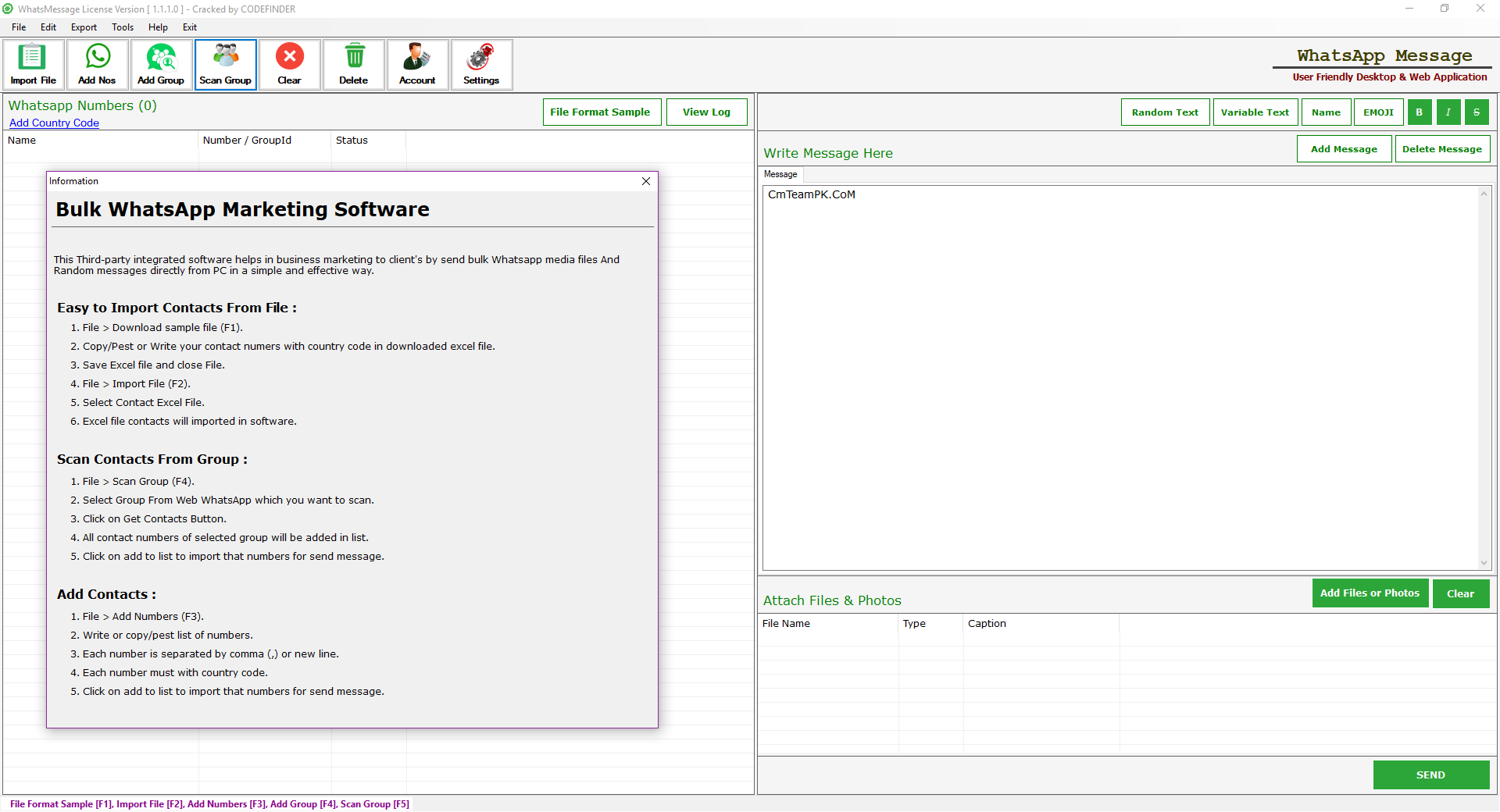Open Add Nos WhatsApp icon

tap(97, 65)
